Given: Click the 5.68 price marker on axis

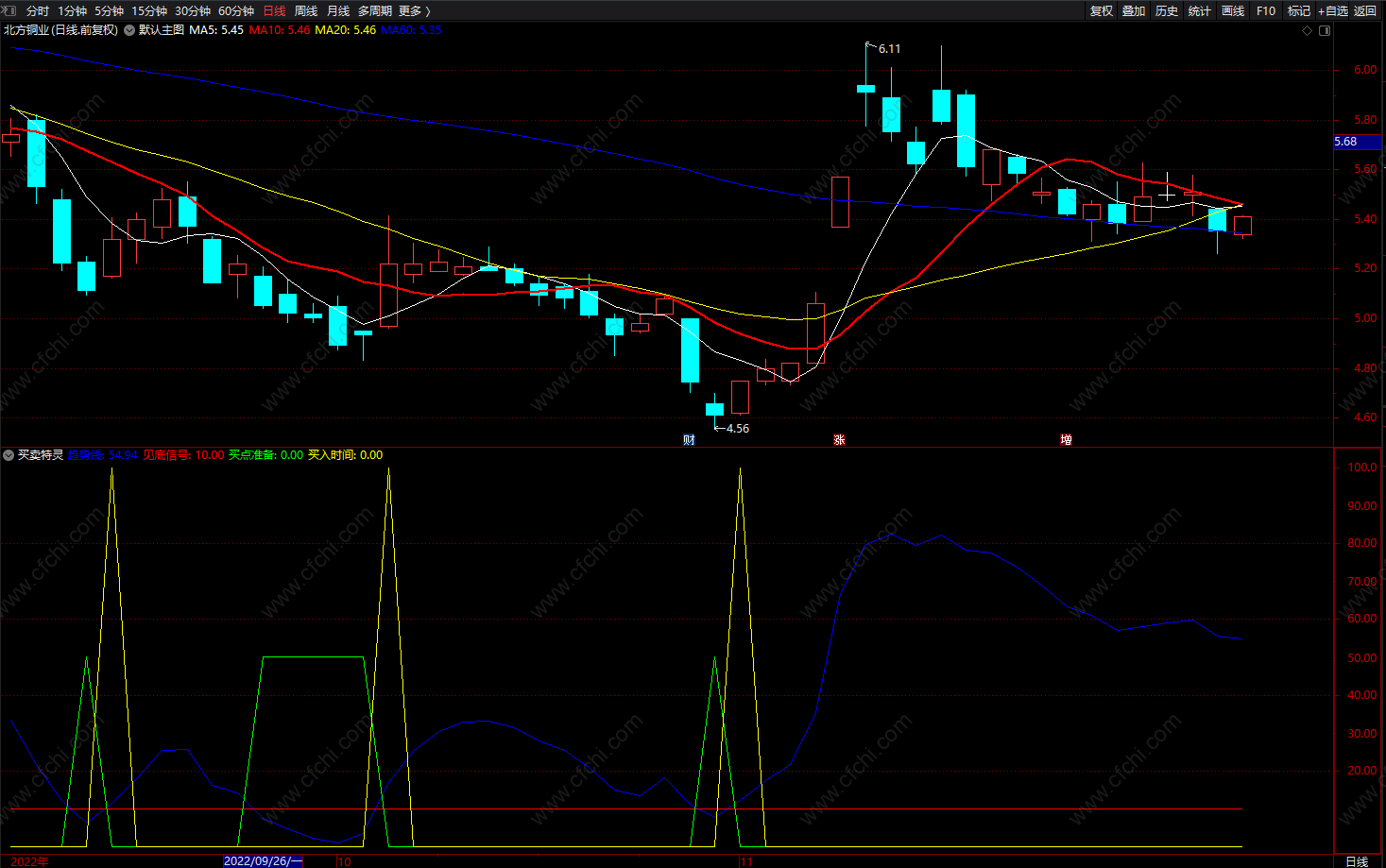Looking at the screenshot, I should pos(1357,142).
